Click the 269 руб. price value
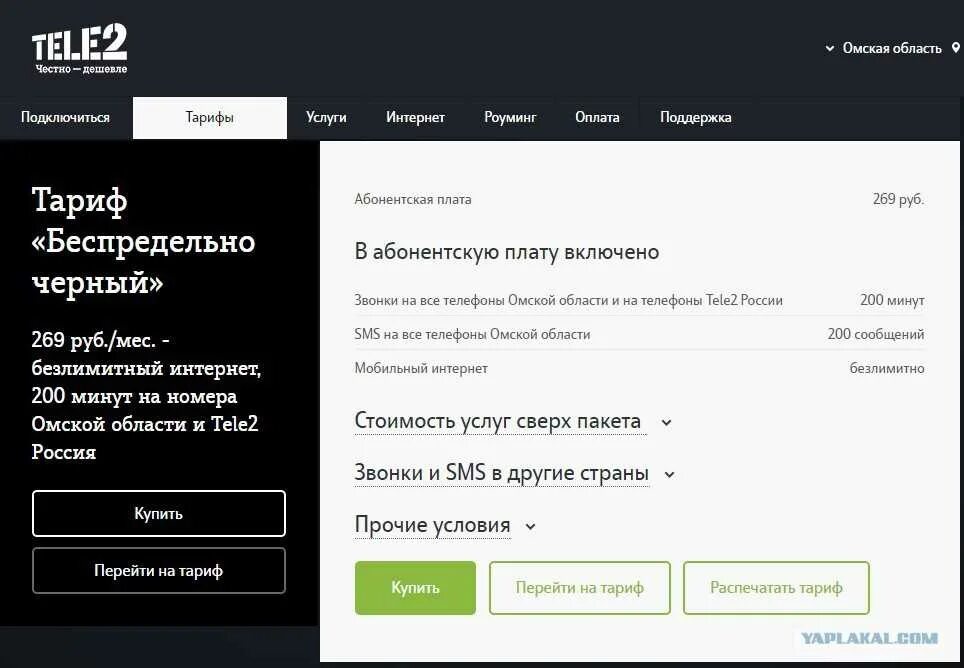This screenshot has height=668, width=964. pos(898,199)
